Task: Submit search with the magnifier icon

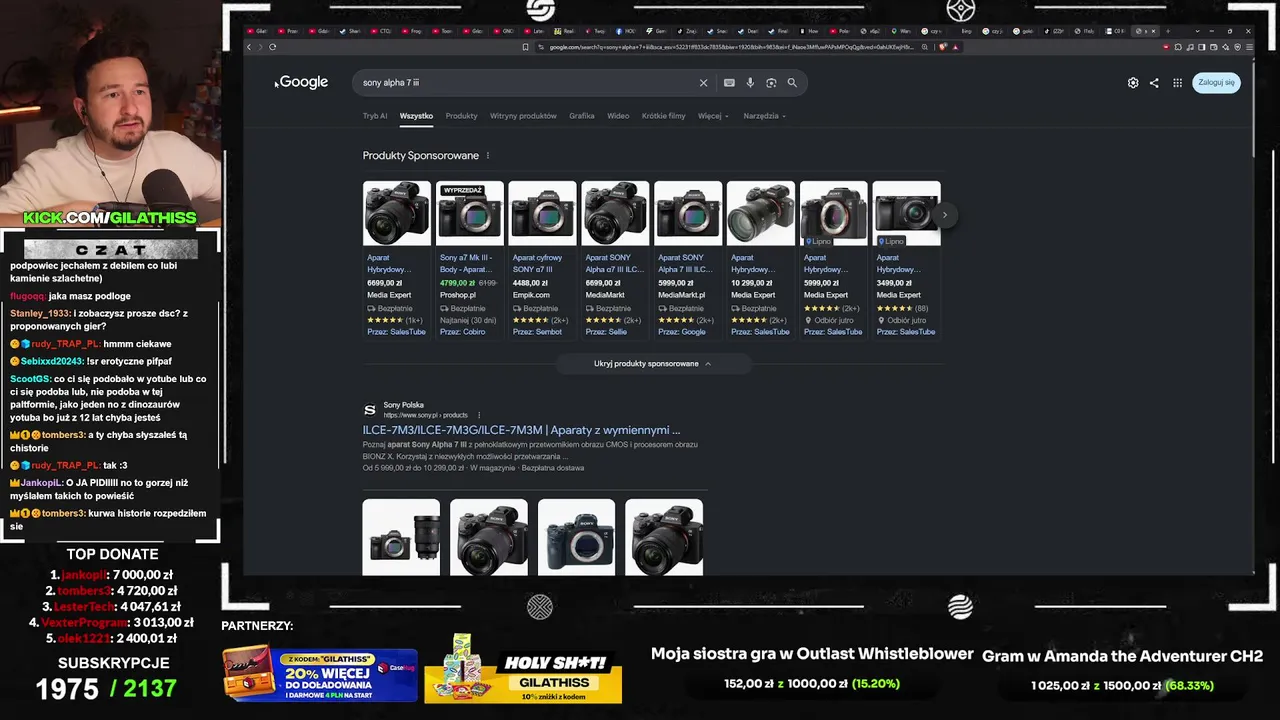Action: pyautogui.click(x=792, y=83)
